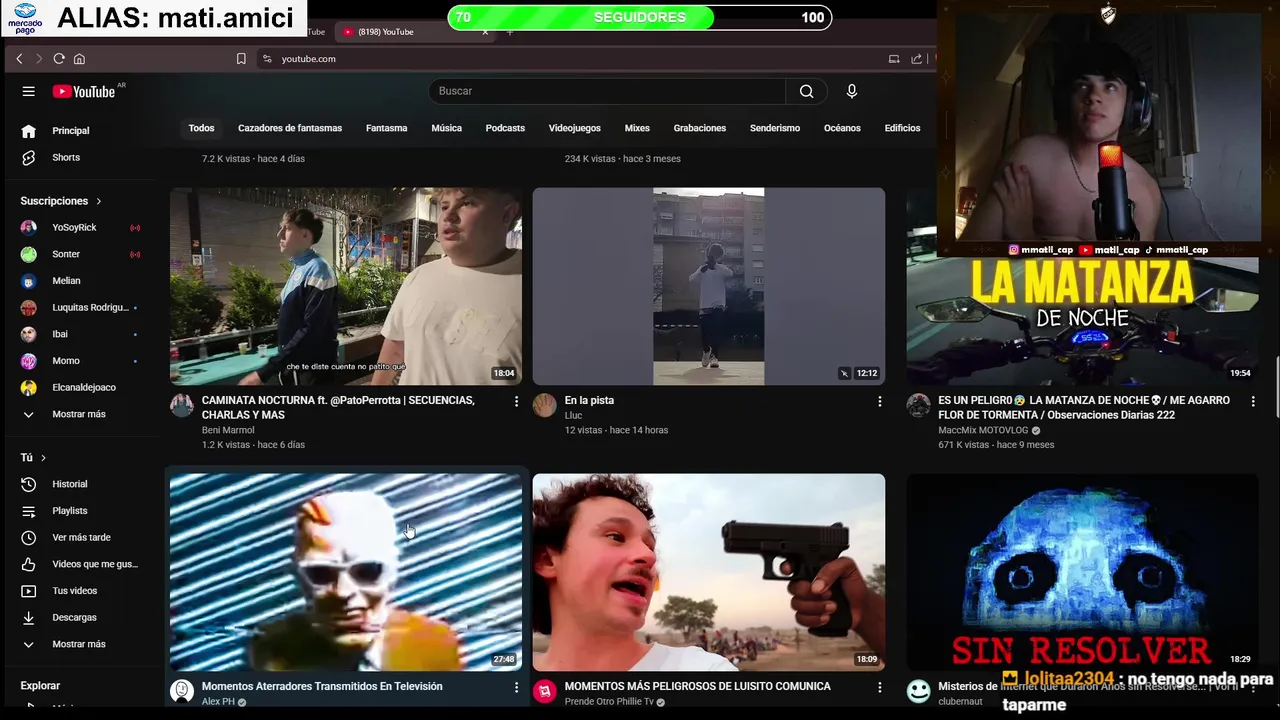The width and height of the screenshot is (1280, 720).
Task: Select the Todos filter chip
Action: 201,128
